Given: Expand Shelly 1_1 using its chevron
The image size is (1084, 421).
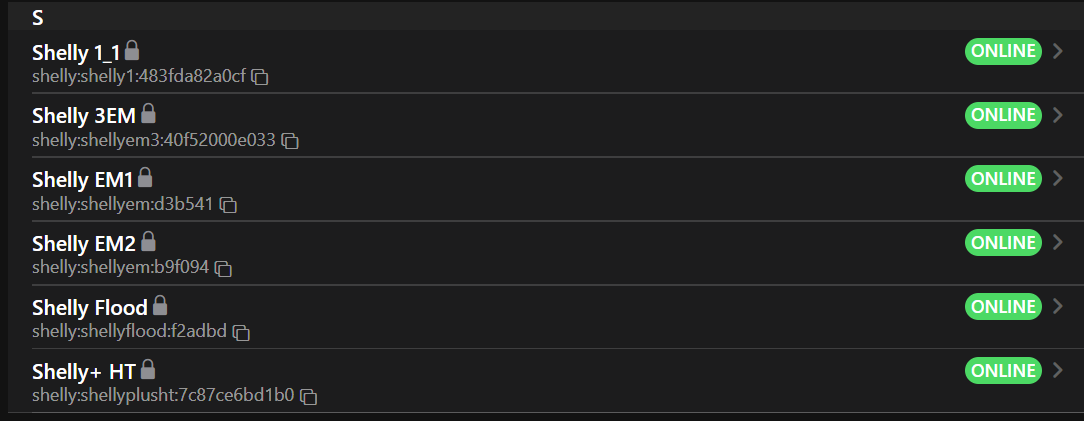Looking at the screenshot, I should pyautogui.click(x=1059, y=51).
